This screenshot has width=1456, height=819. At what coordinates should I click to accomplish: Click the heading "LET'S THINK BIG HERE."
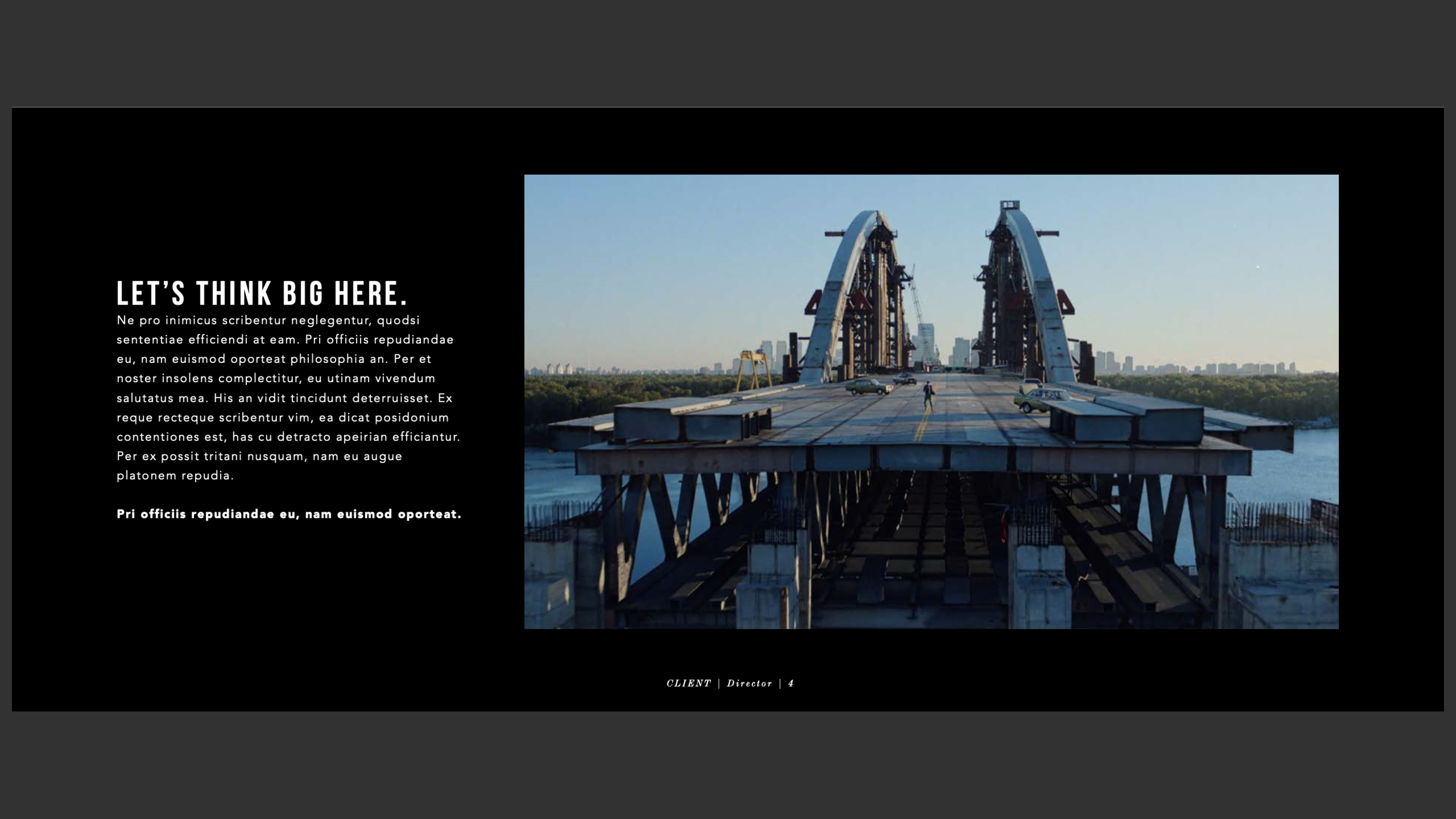(x=261, y=294)
